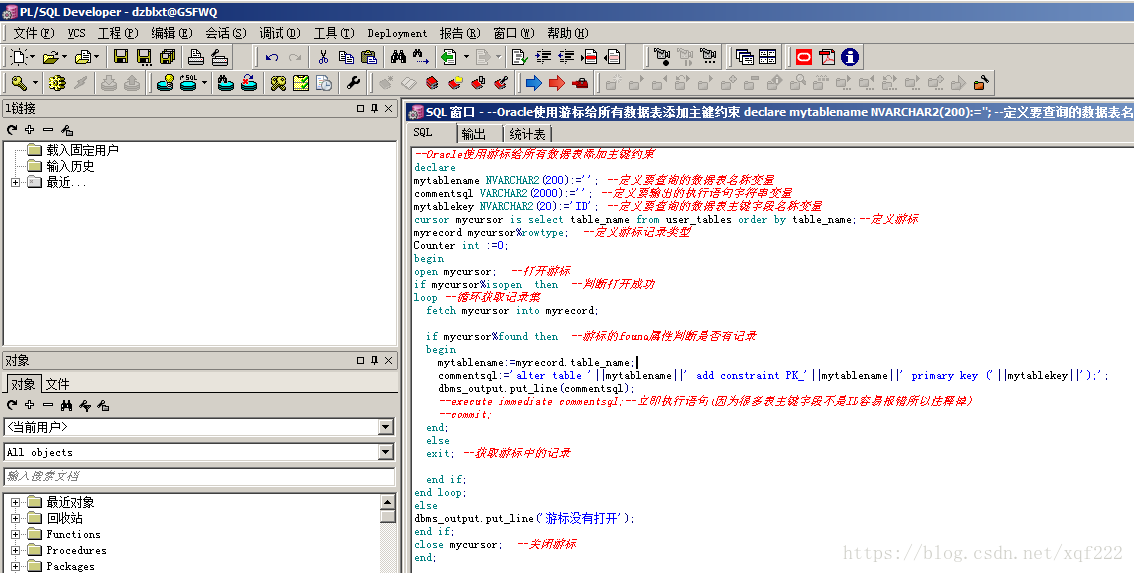This screenshot has width=1134, height=573.
Task: Open the 调试(D) menu
Action: (x=280, y=33)
